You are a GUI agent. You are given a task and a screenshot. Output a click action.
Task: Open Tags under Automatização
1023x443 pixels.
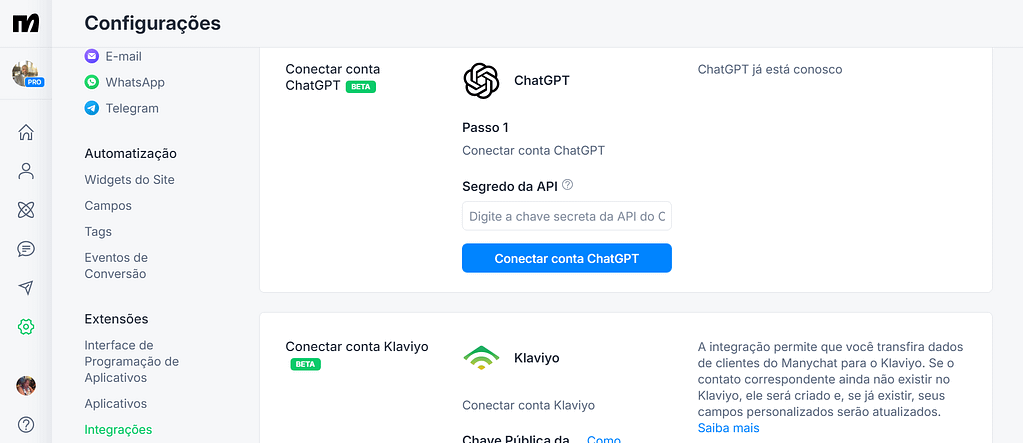[98, 231]
